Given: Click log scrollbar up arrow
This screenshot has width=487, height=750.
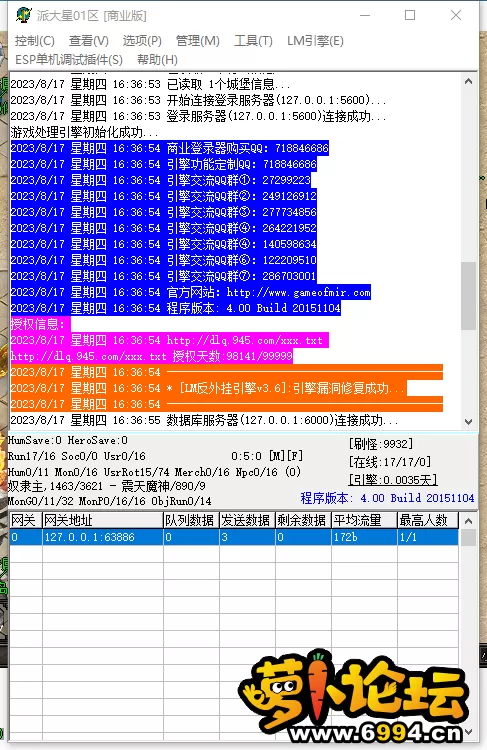Looking at the screenshot, I should coord(468,81).
